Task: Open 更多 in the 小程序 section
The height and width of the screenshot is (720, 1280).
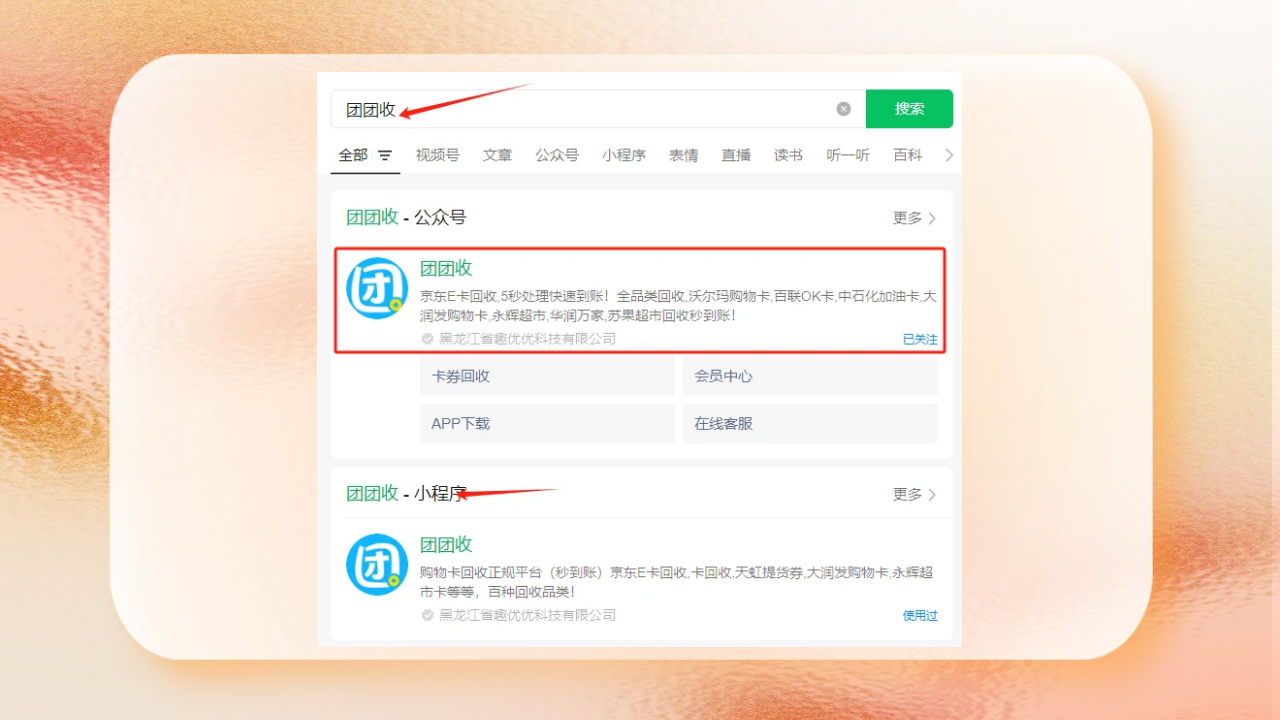Action: click(x=914, y=494)
